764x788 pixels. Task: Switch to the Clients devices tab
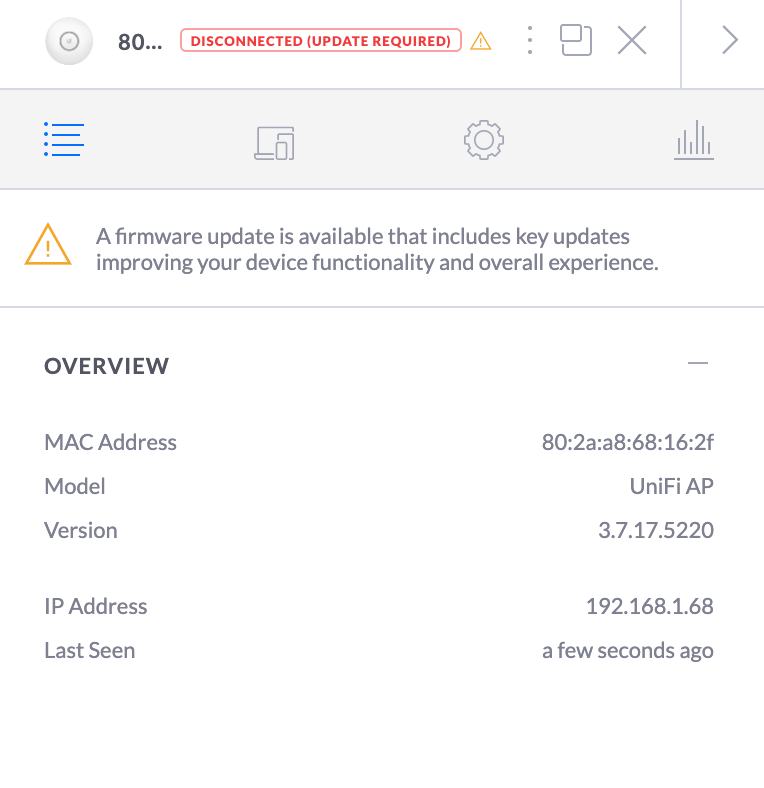[x=274, y=142]
